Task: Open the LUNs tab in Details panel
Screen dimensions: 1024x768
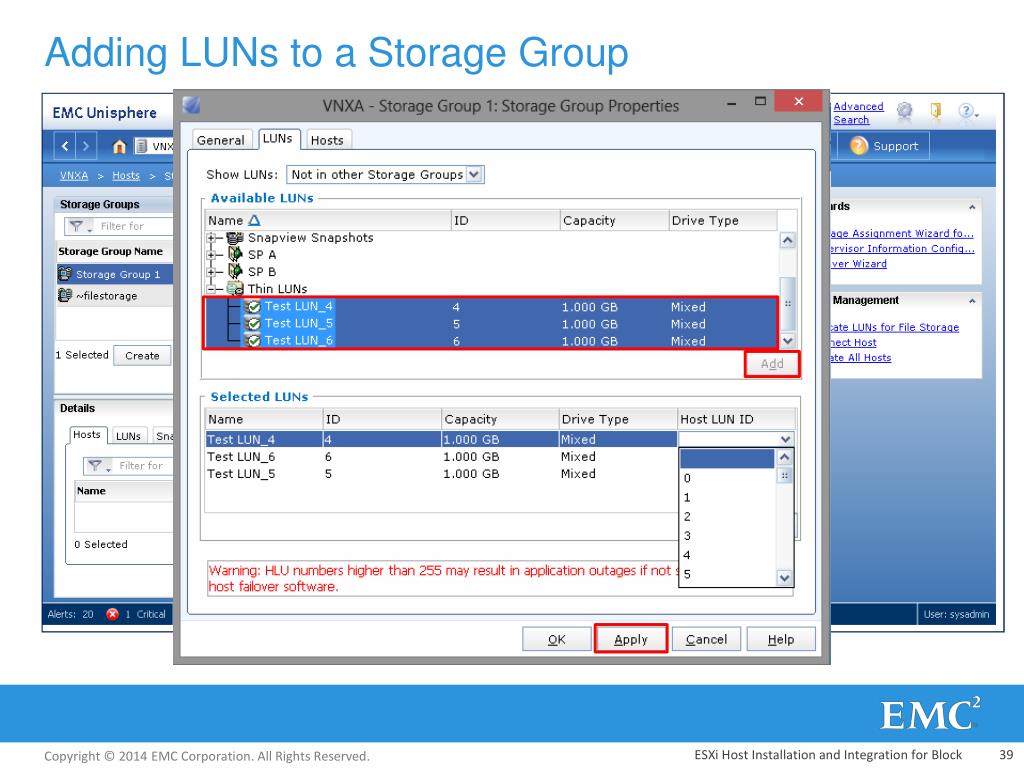Action: pos(128,436)
